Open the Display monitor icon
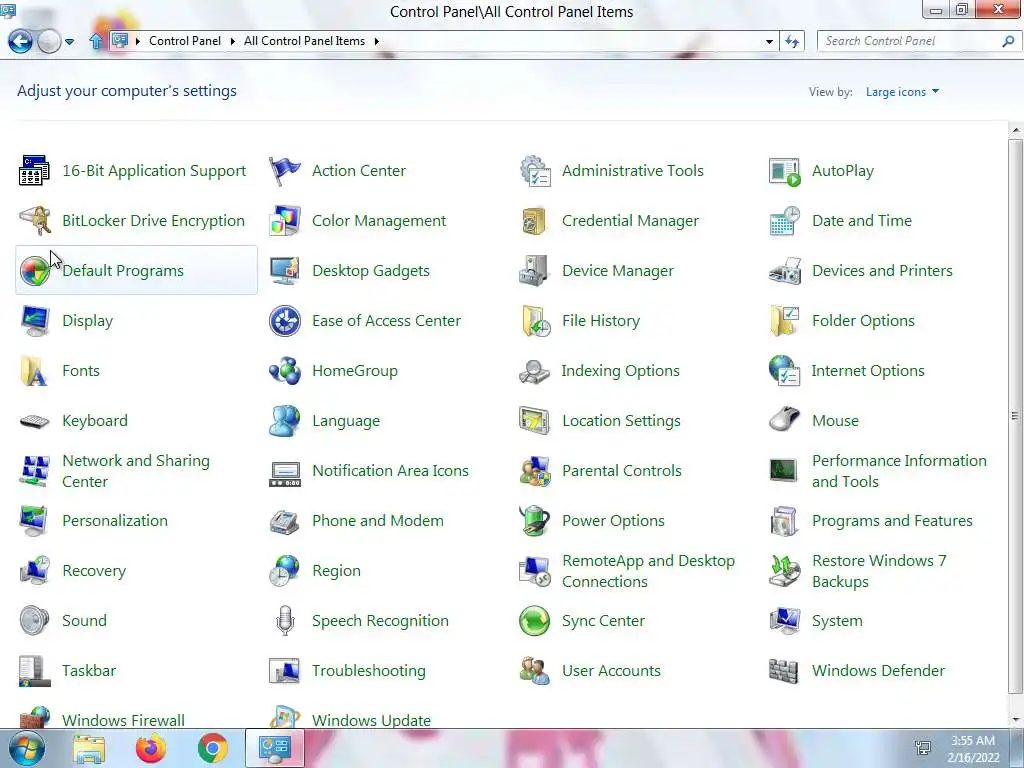 34,321
